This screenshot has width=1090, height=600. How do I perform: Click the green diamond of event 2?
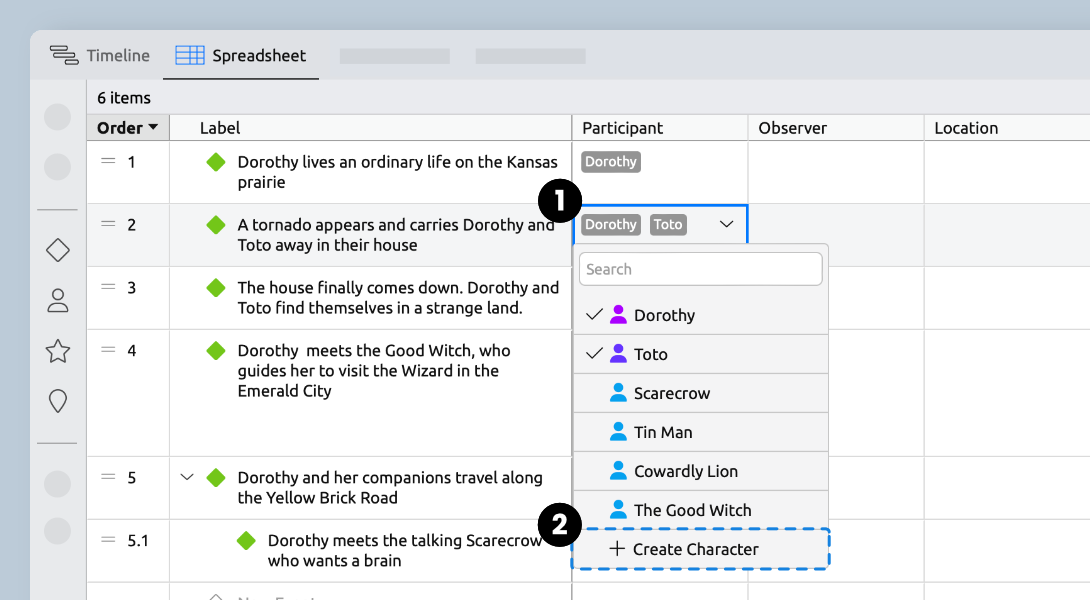pyautogui.click(x=216, y=225)
